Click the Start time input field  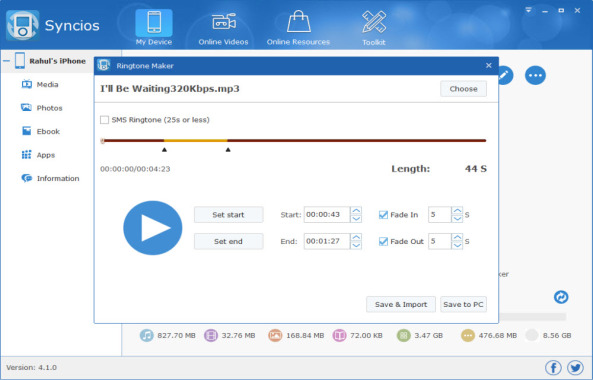point(327,214)
